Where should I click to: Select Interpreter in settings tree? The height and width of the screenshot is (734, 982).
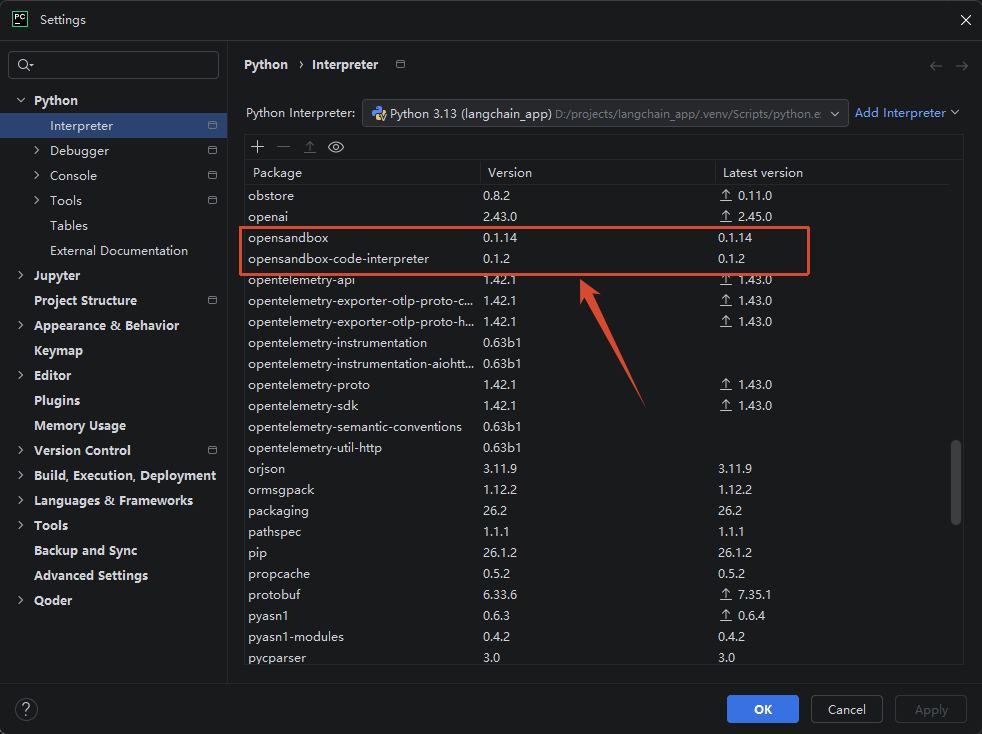(113, 125)
